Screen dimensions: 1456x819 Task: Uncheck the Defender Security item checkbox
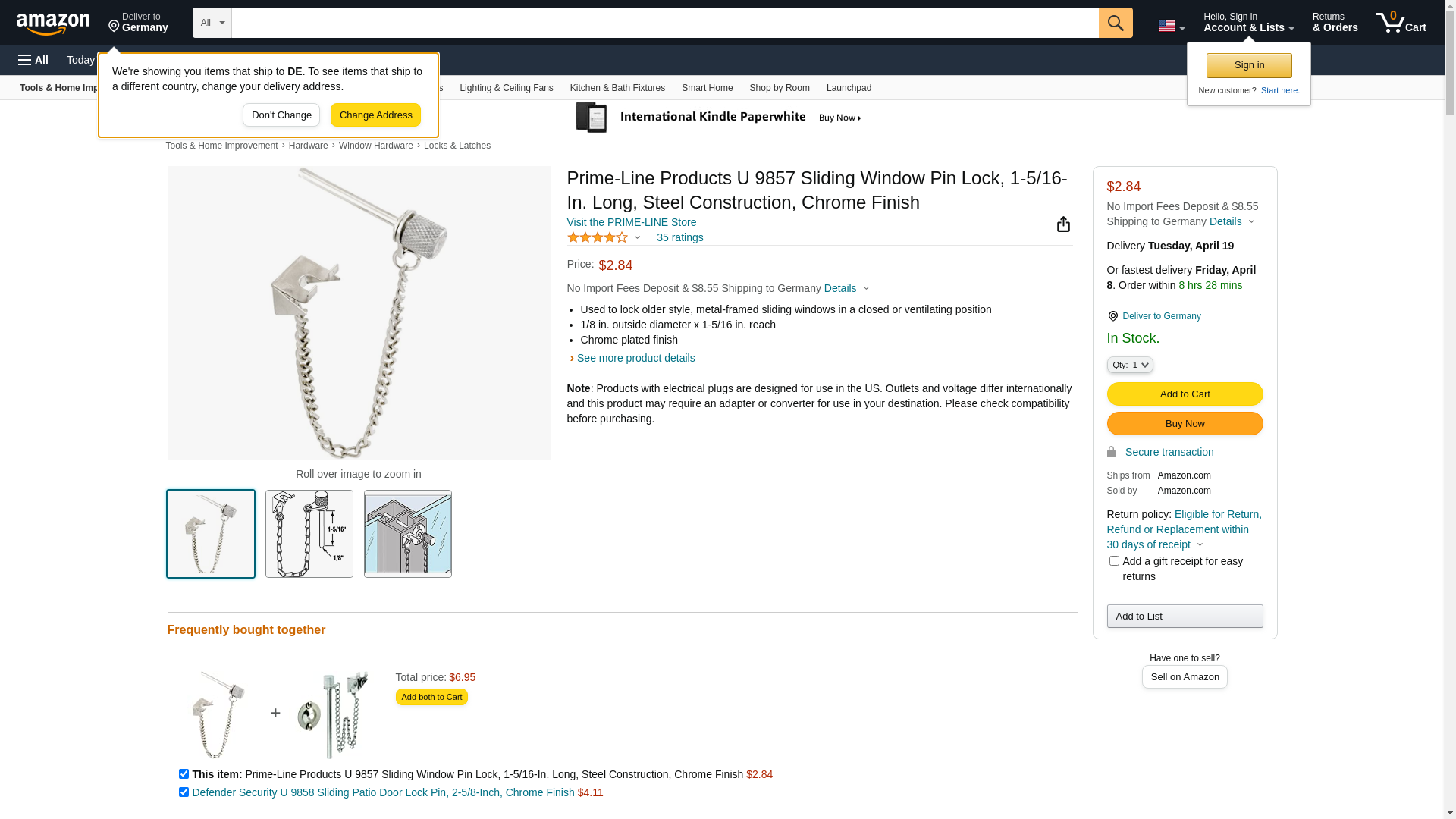[x=184, y=792]
